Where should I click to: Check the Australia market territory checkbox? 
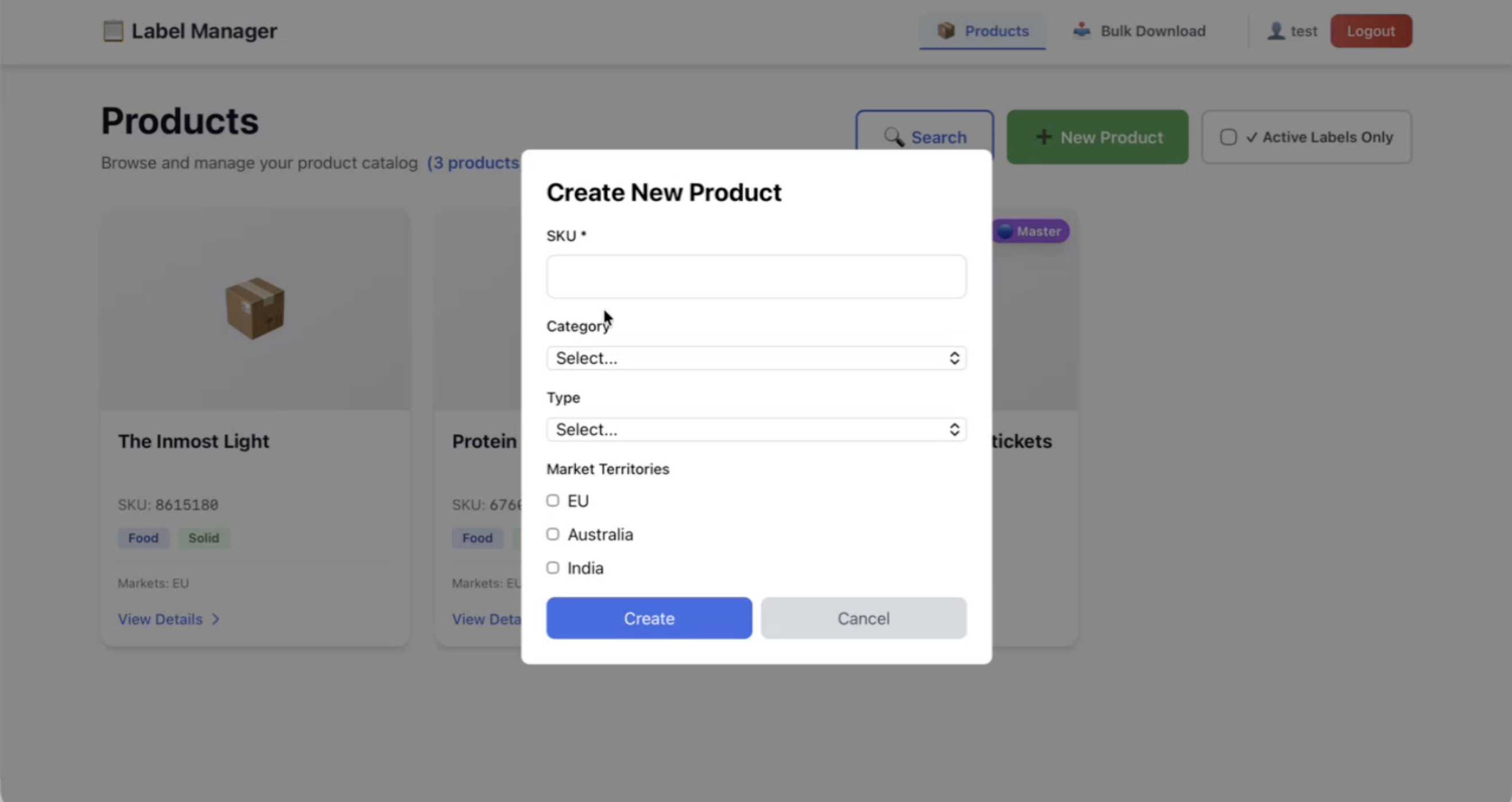pos(552,535)
